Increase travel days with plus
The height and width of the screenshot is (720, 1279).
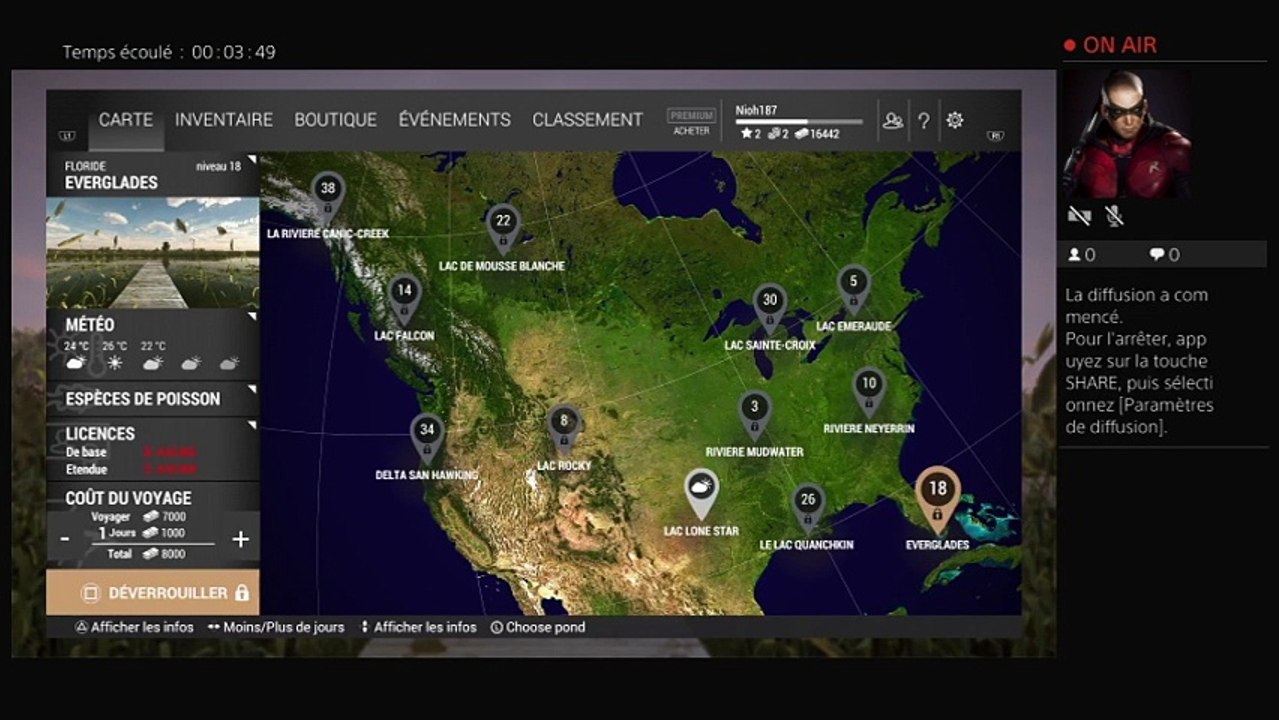tap(241, 539)
